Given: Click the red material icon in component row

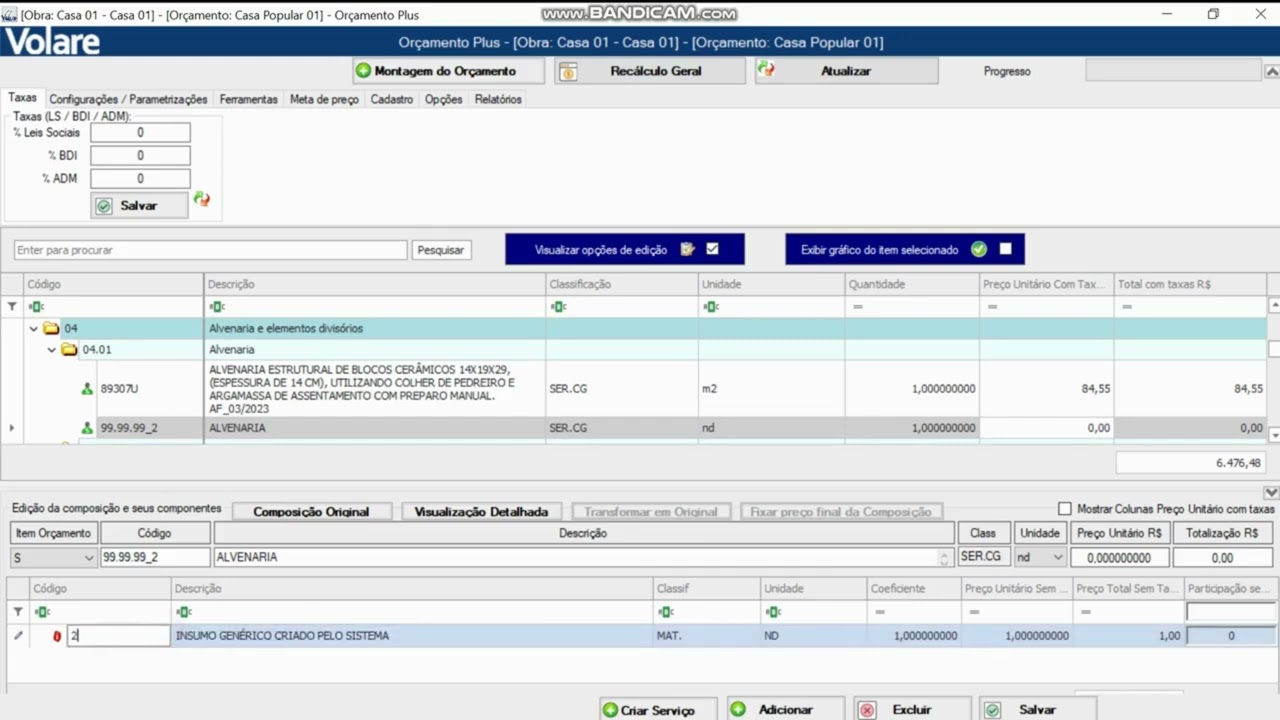Looking at the screenshot, I should coord(57,636).
